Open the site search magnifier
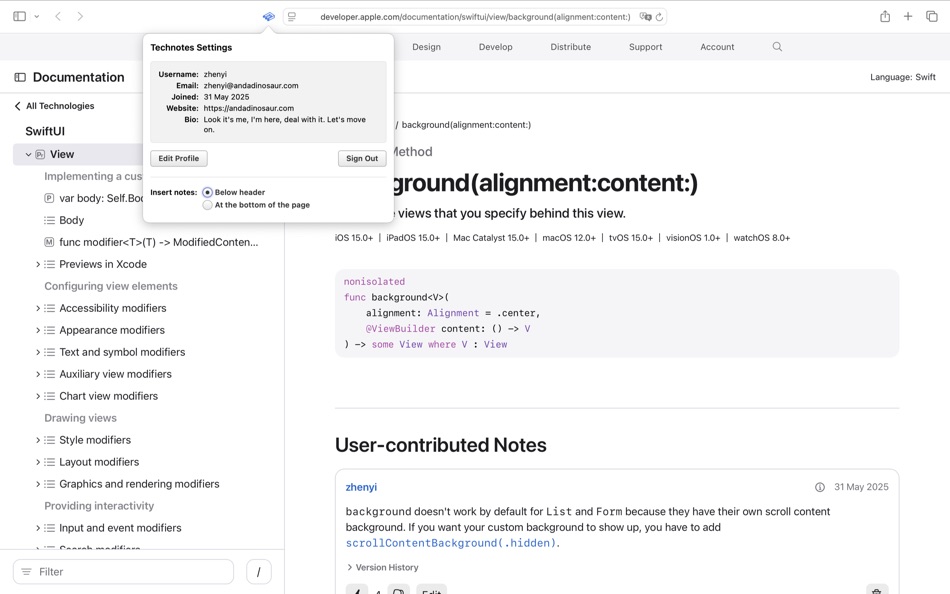The height and width of the screenshot is (594, 950). coord(777,47)
